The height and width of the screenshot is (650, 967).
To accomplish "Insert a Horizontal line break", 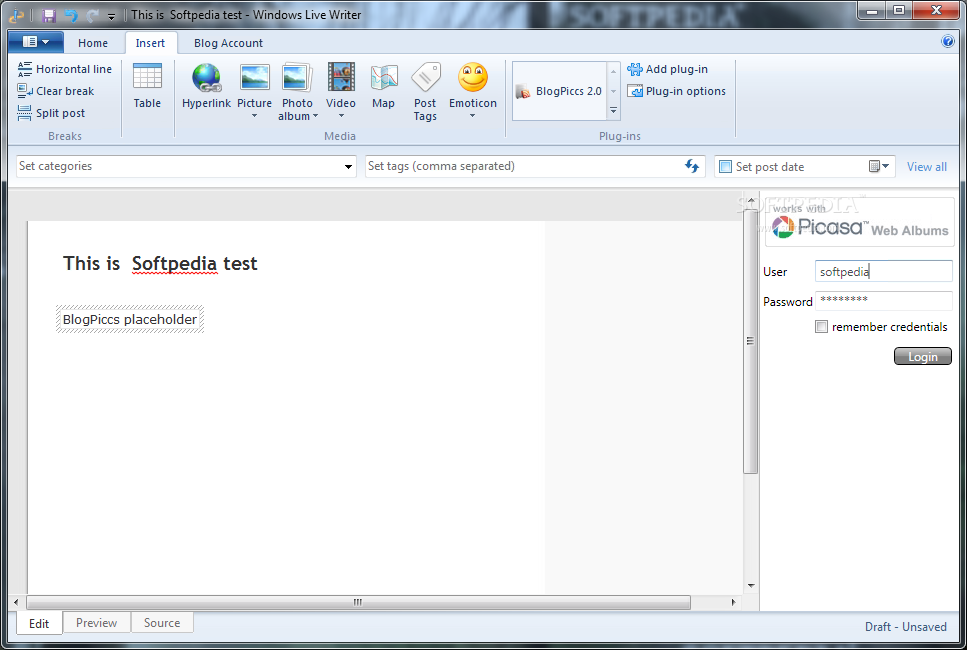I will click(65, 69).
